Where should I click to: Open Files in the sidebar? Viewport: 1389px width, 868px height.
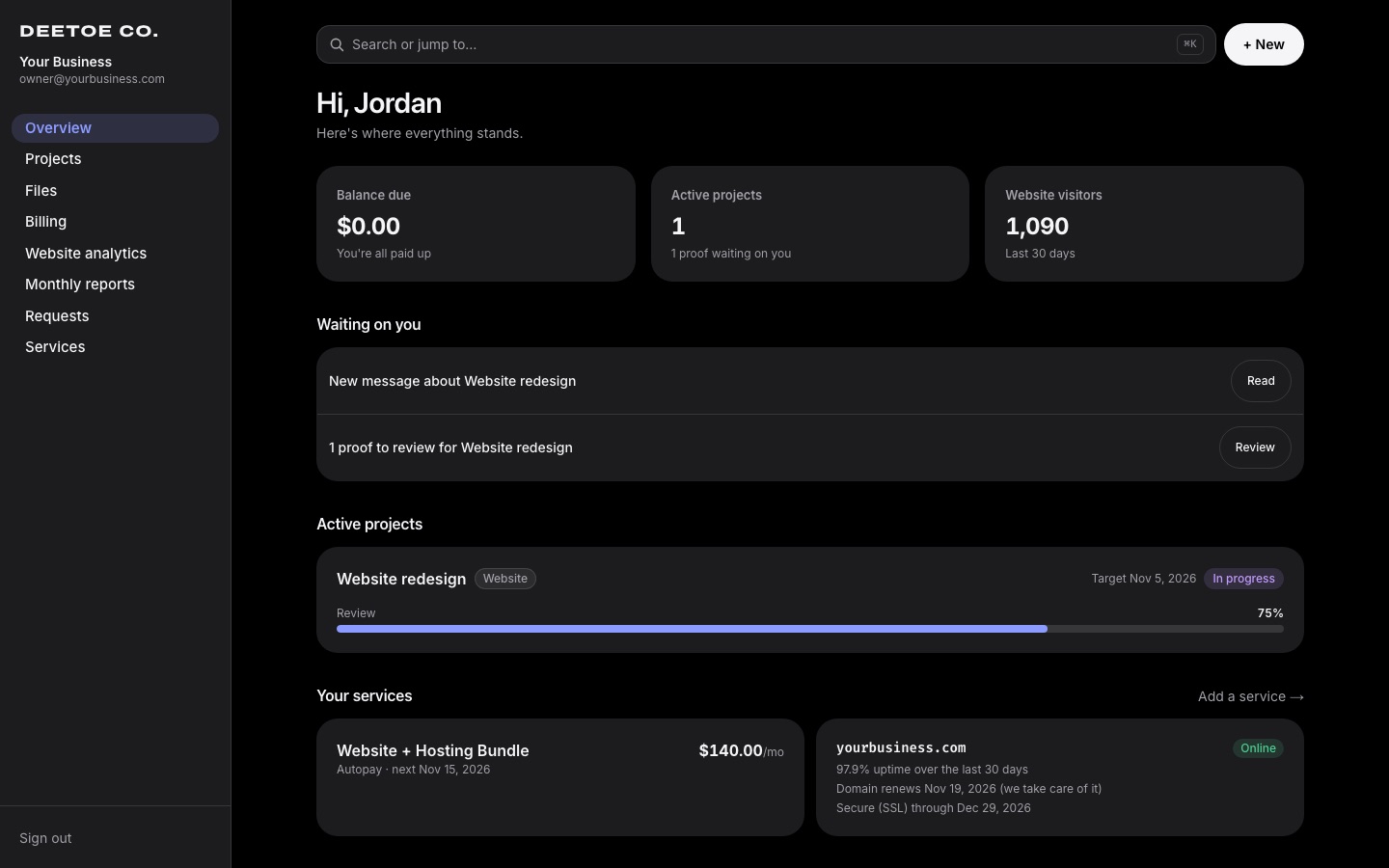click(115, 191)
